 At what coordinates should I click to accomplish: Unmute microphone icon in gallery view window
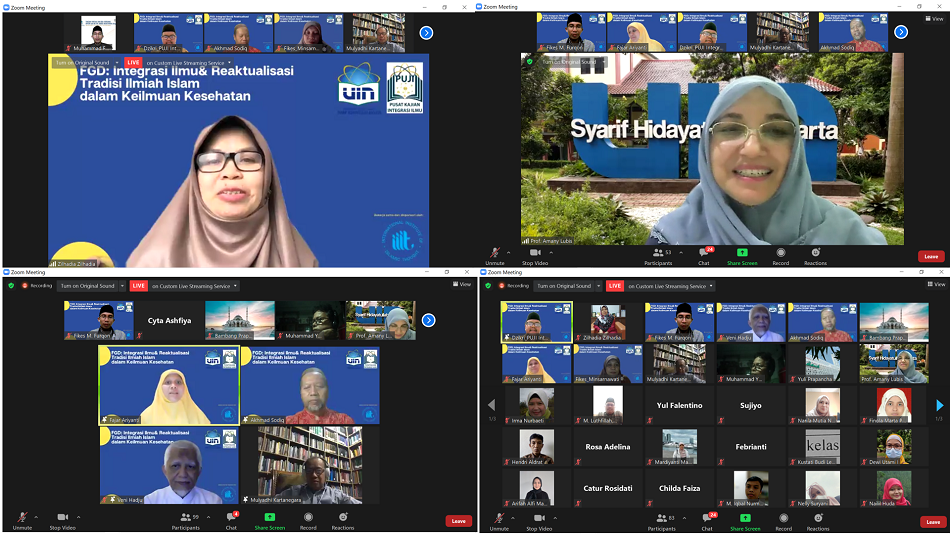pyautogui.click(x=499, y=518)
